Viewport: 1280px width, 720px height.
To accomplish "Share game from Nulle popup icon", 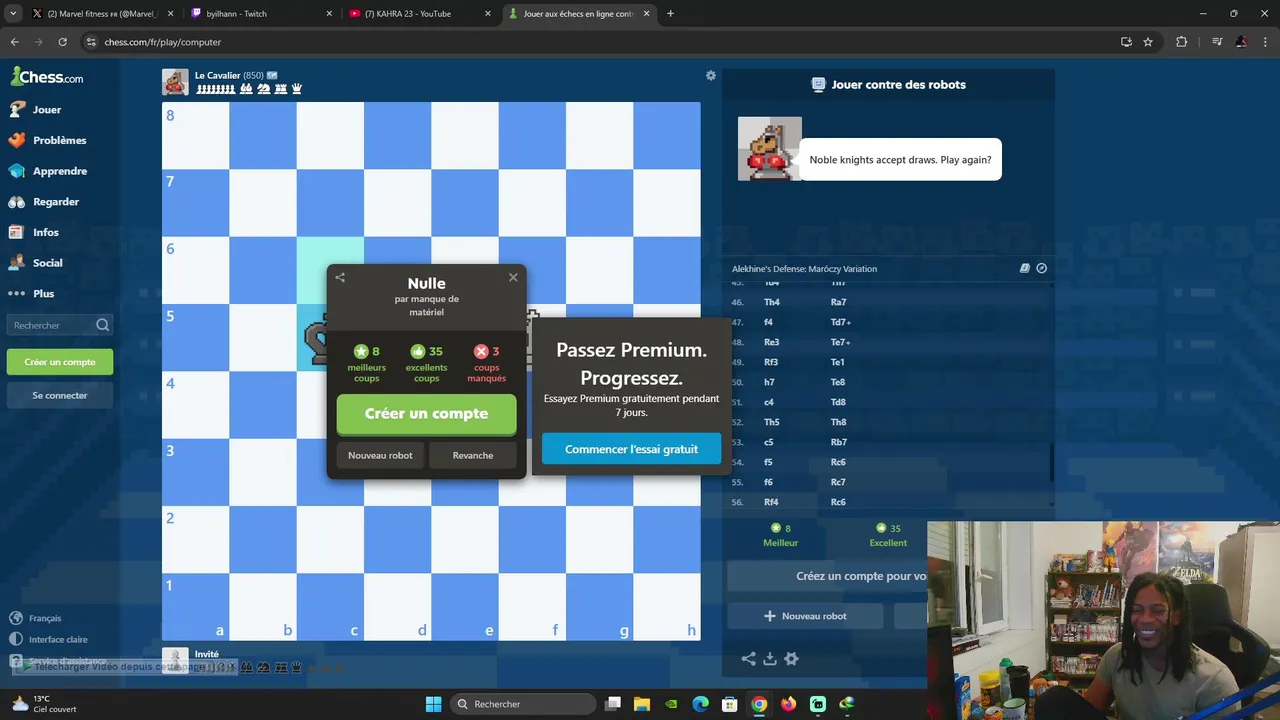I will point(340,277).
